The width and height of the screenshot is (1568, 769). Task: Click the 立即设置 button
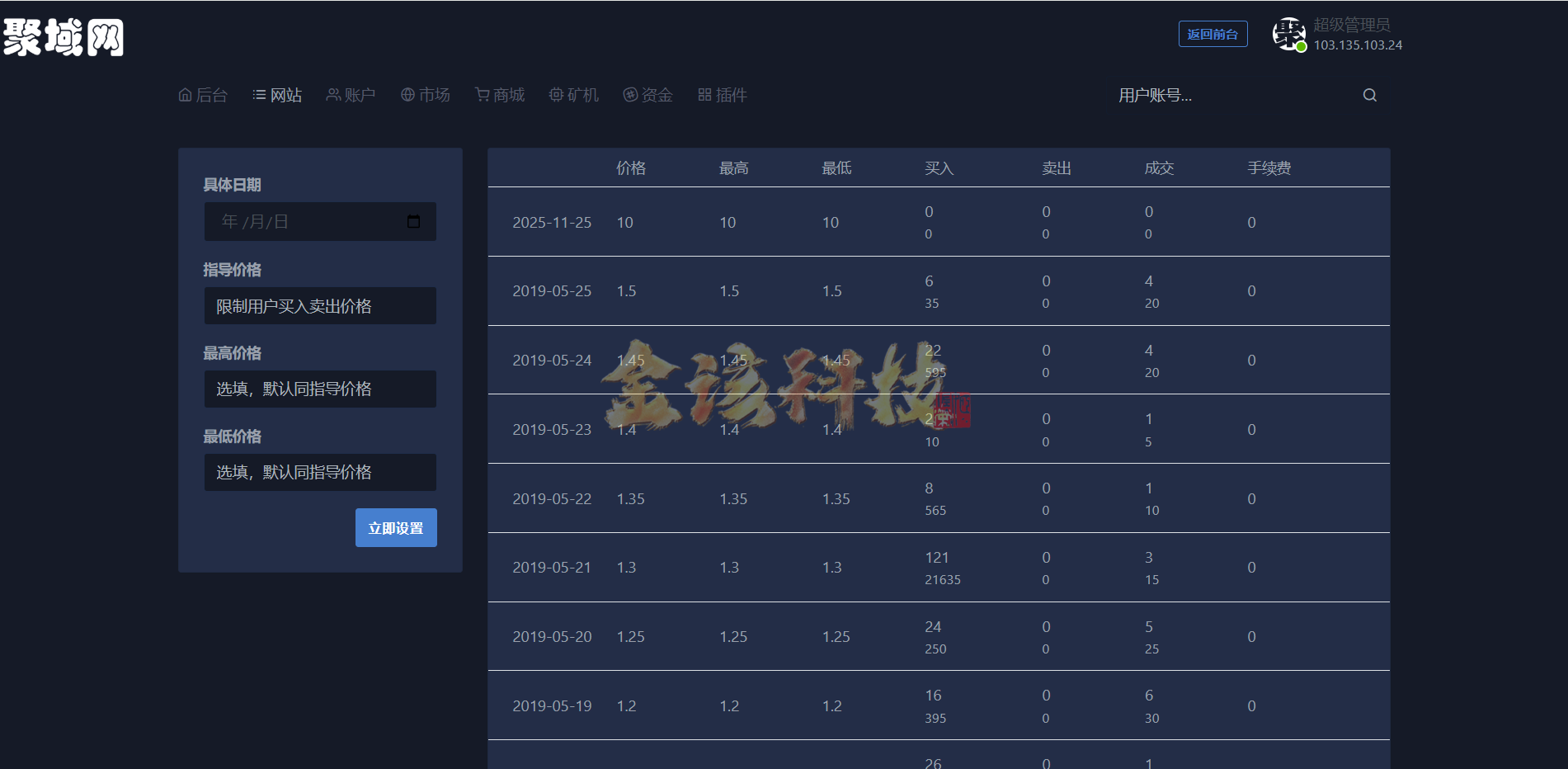[396, 527]
